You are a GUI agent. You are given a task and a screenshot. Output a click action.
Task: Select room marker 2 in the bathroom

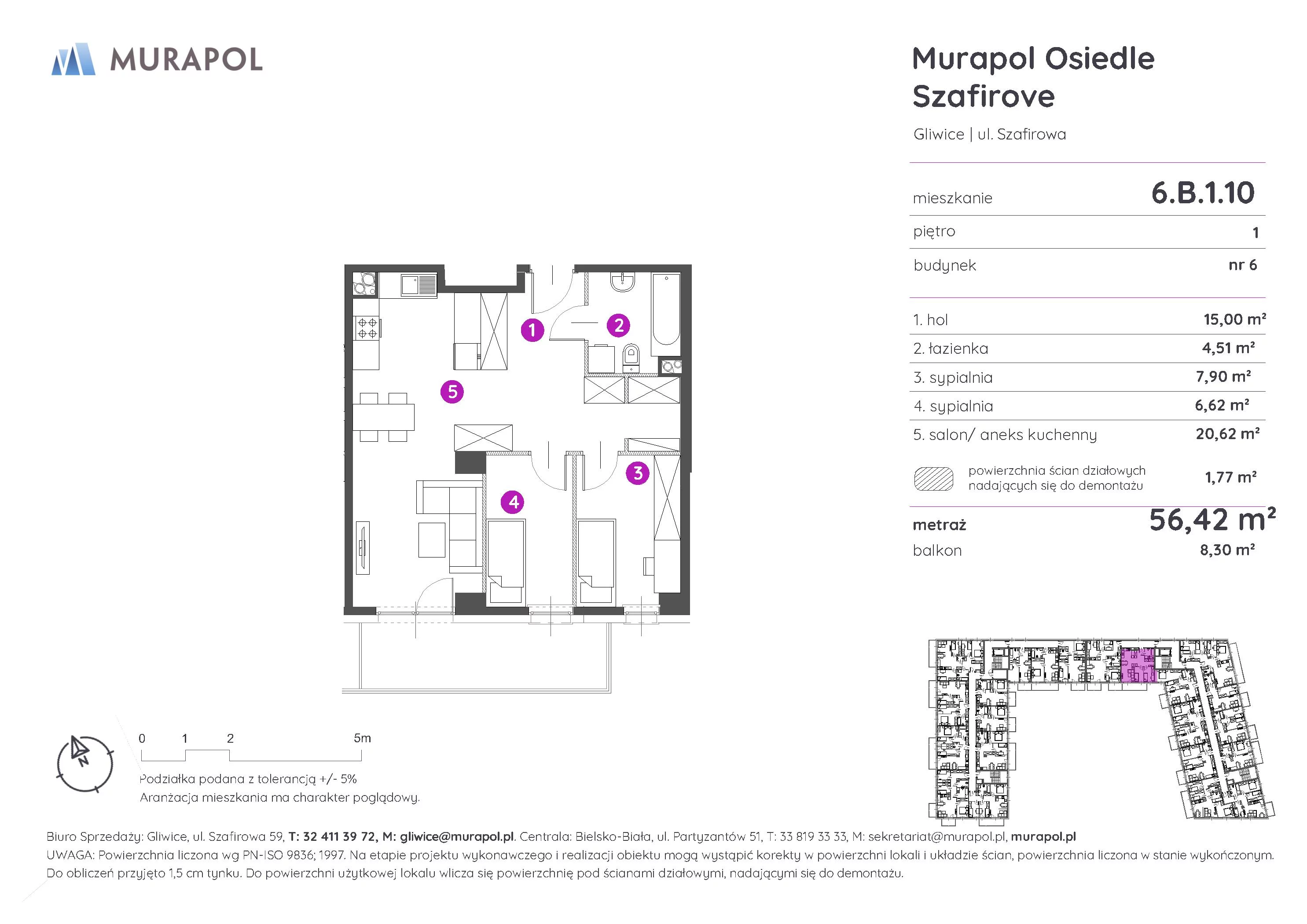pyautogui.click(x=619, y=325)
